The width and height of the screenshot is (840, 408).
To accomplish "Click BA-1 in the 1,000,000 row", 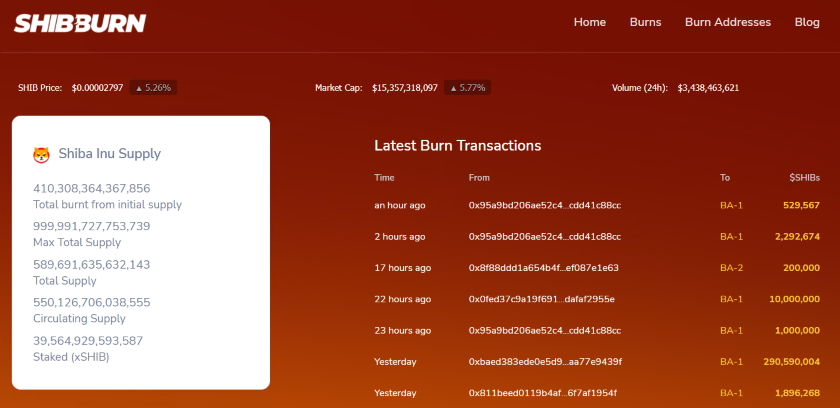I will [731, 330].
